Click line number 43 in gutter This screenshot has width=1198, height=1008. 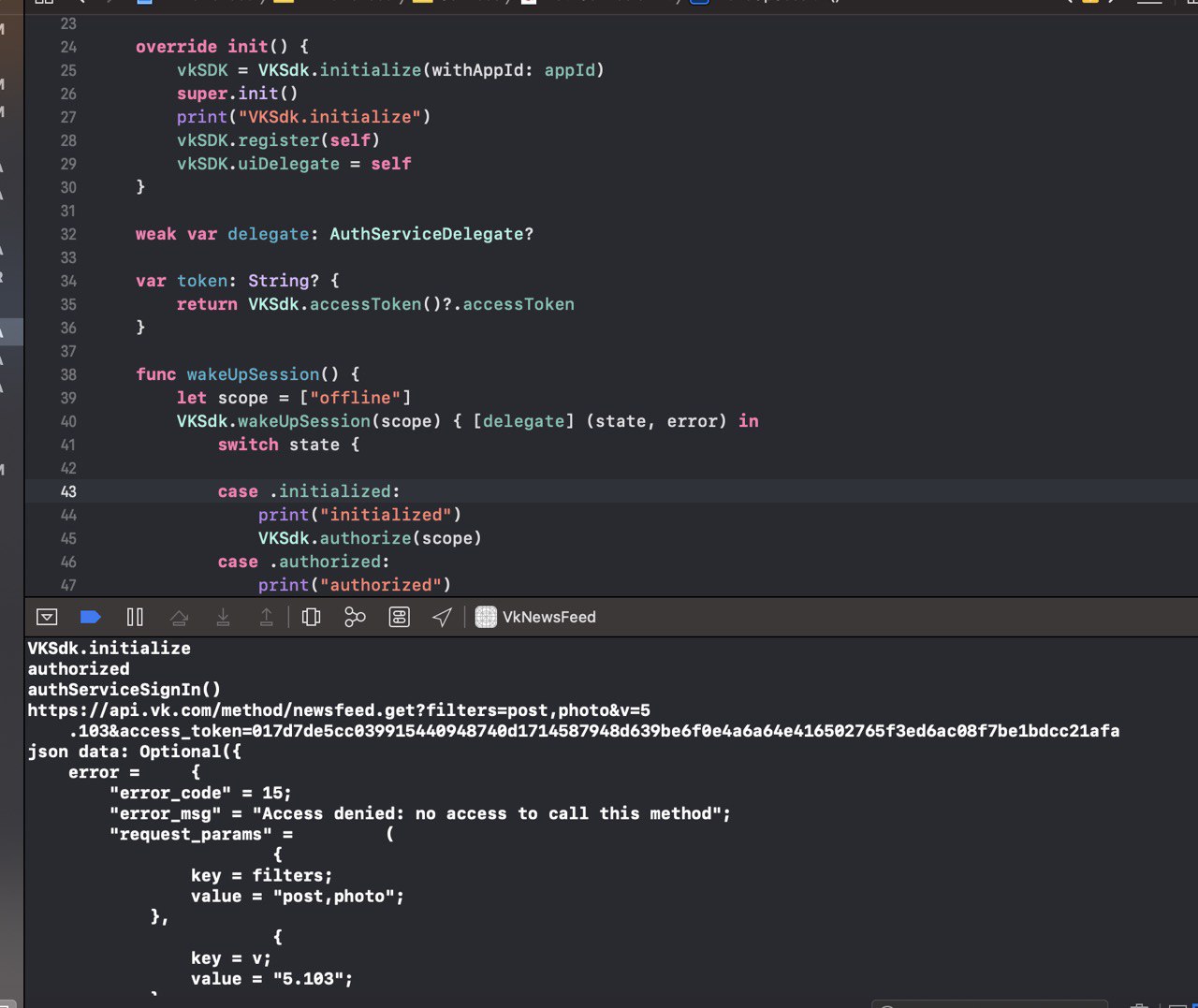[68, 491]
